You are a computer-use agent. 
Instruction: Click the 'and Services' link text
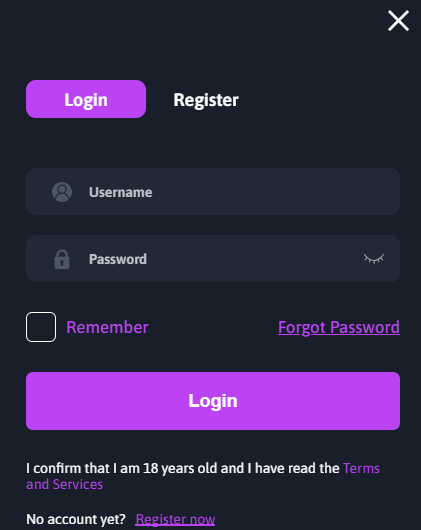coord(65,484)
